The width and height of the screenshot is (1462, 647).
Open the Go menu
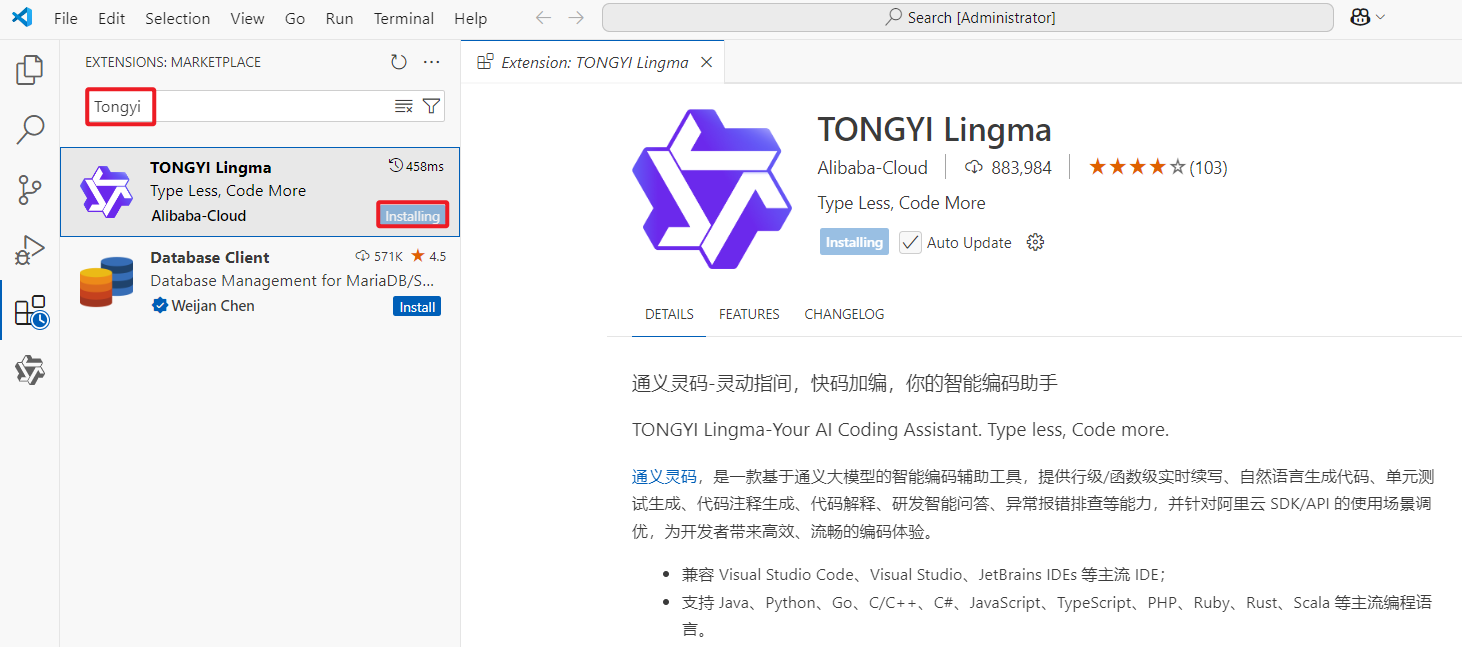tap(295, 18)
